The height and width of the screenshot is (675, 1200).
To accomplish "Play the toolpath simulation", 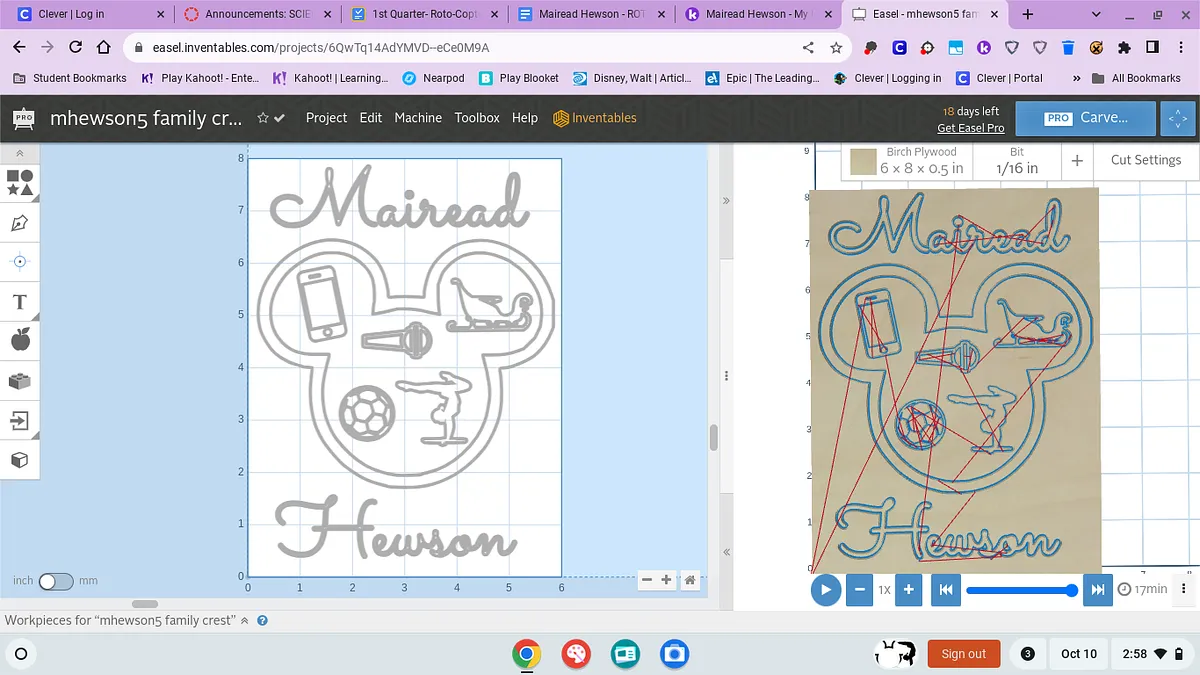I will pos(825,589).
